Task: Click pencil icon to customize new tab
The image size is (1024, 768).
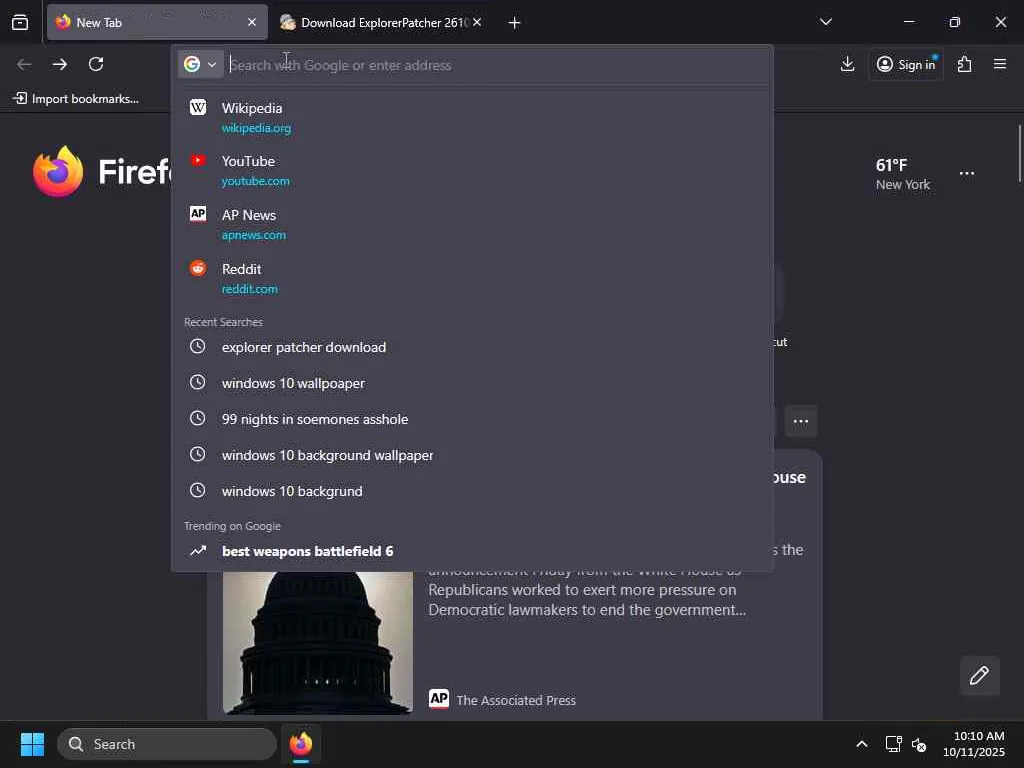Action: pos(979,675)
